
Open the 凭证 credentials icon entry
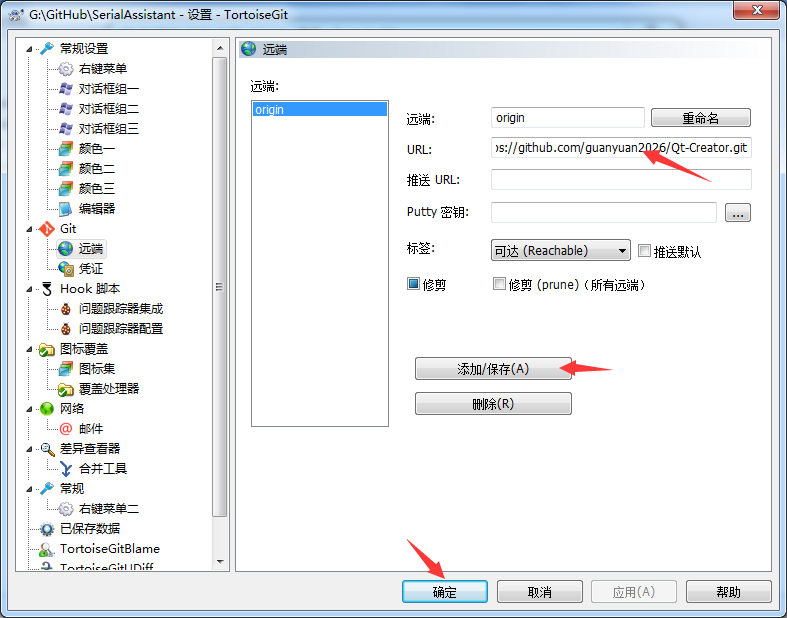point(66,269)
